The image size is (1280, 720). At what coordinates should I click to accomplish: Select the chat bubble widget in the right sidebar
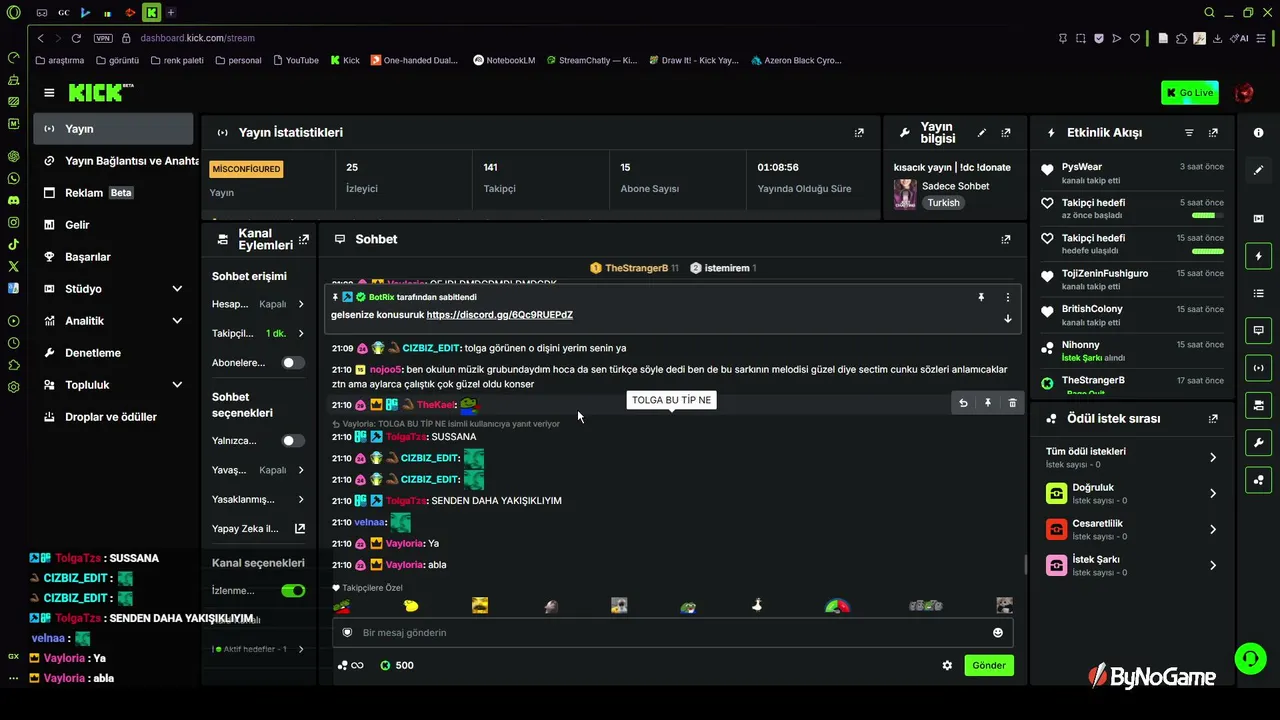click(1258, 330)
